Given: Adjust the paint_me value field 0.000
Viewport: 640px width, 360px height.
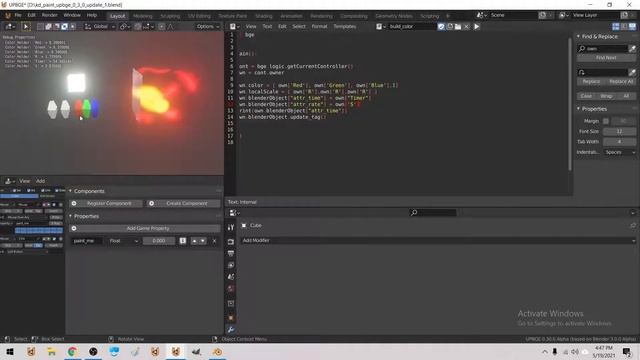Looking at the screenshot, I should [159, 241].
